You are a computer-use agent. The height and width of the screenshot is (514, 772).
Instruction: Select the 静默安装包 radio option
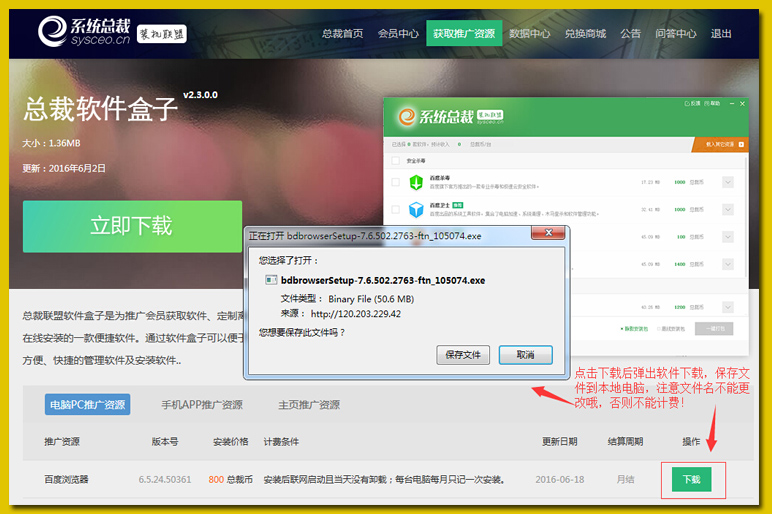pos(634,328)
